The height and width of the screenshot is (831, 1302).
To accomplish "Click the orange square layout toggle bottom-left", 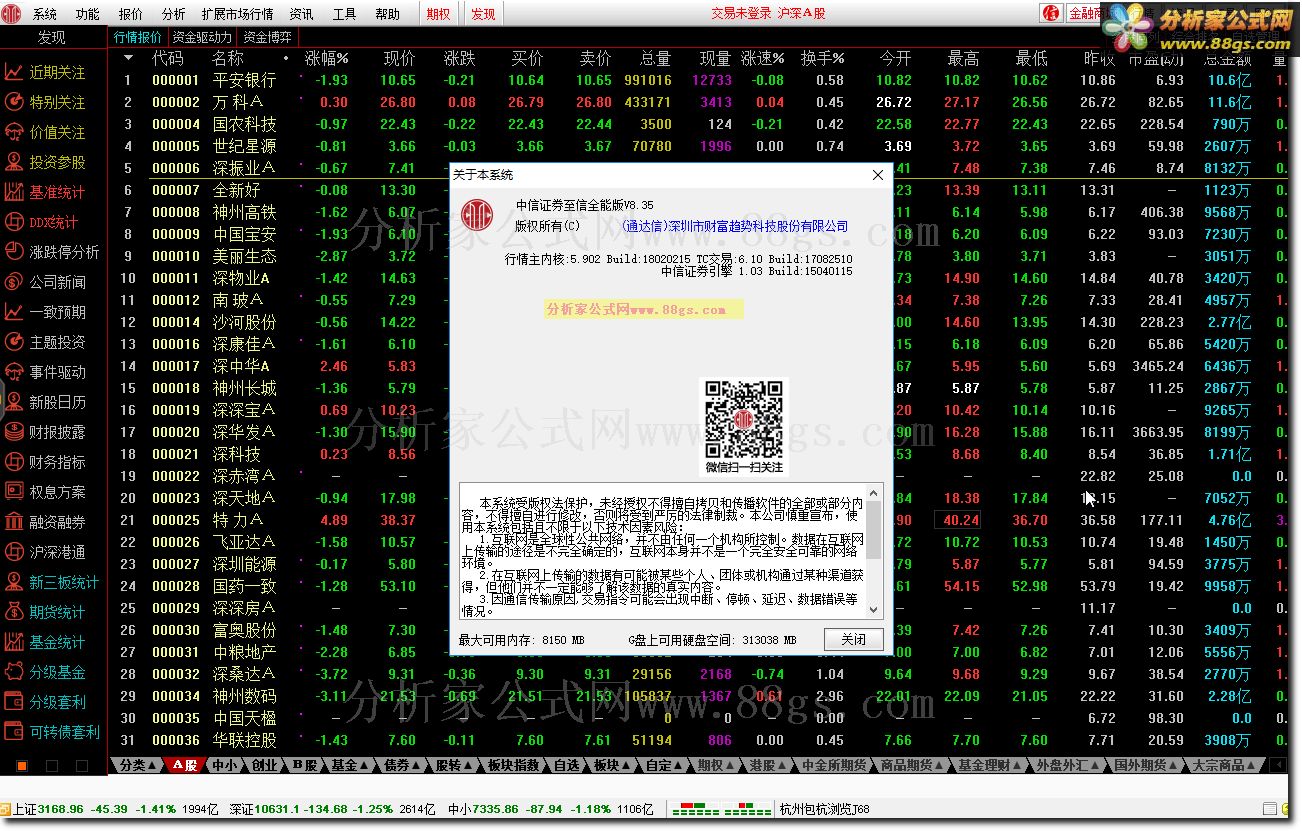I will click(22, 766).
